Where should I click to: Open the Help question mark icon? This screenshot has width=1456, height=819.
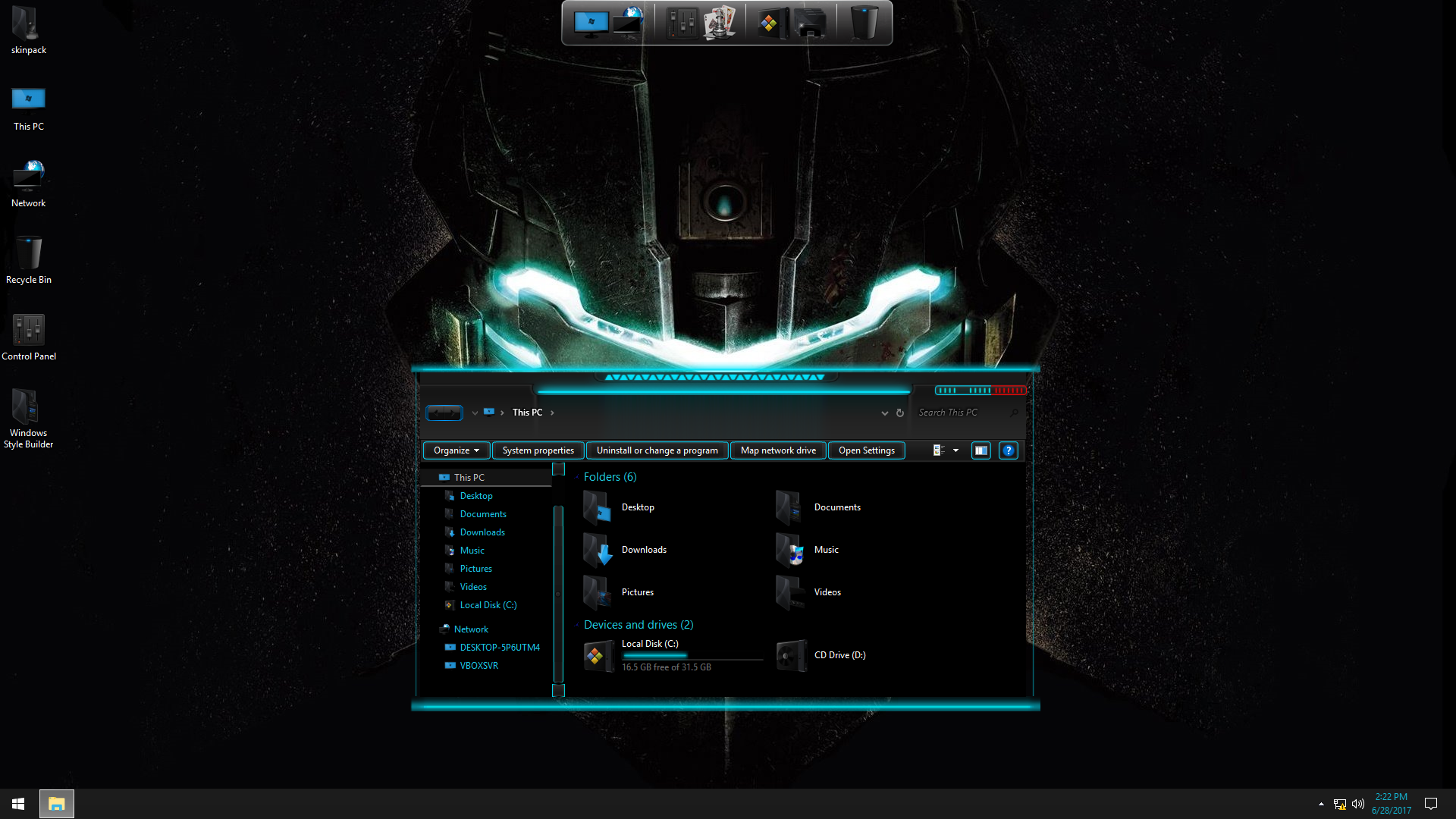1008,450
